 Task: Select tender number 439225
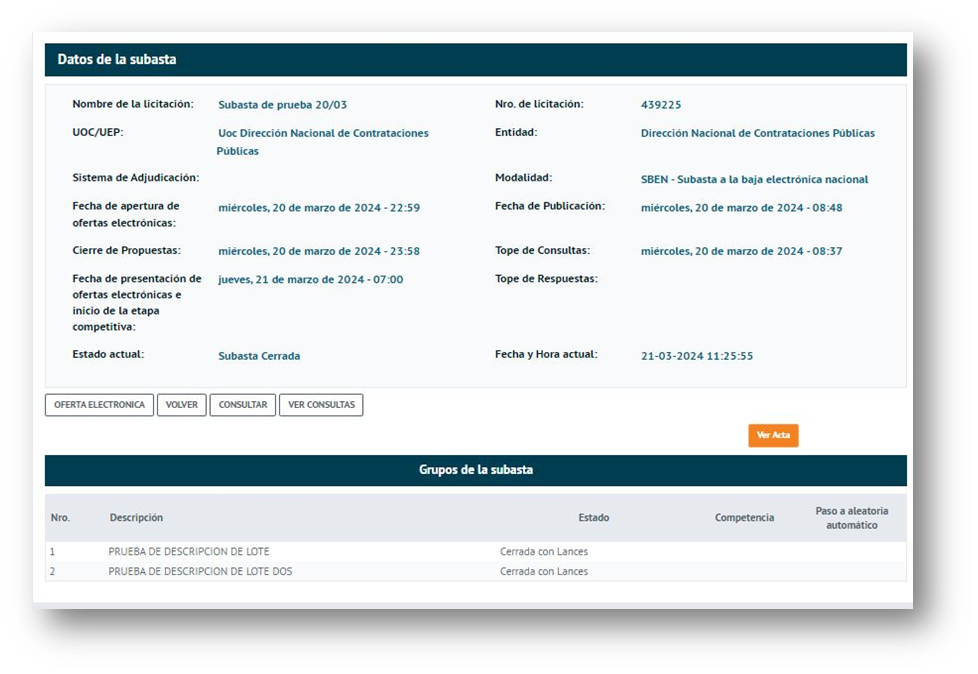(661, 105)
